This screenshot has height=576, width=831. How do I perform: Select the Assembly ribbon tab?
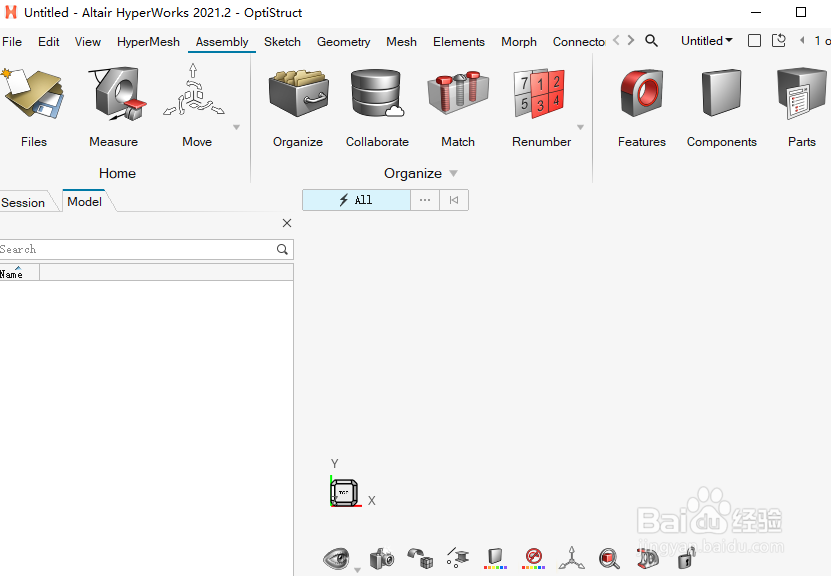(222, 42)
